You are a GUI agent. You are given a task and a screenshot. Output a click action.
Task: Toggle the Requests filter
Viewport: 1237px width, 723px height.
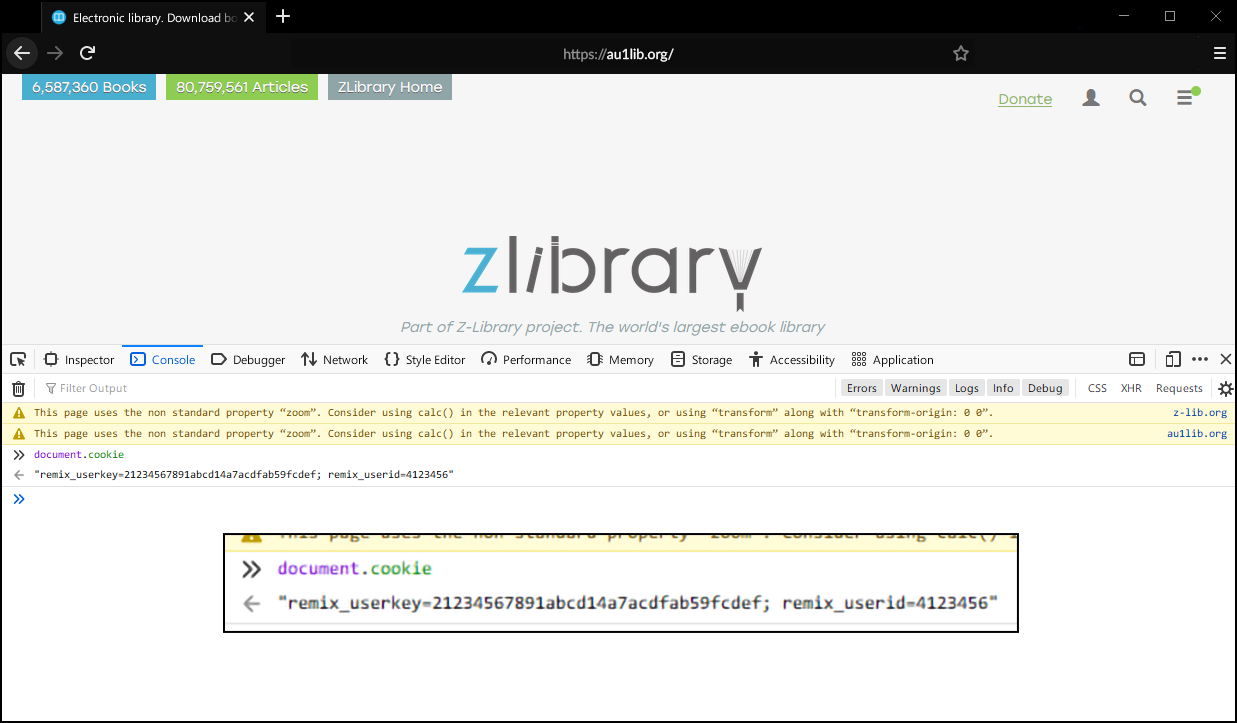coord(1179,388)
